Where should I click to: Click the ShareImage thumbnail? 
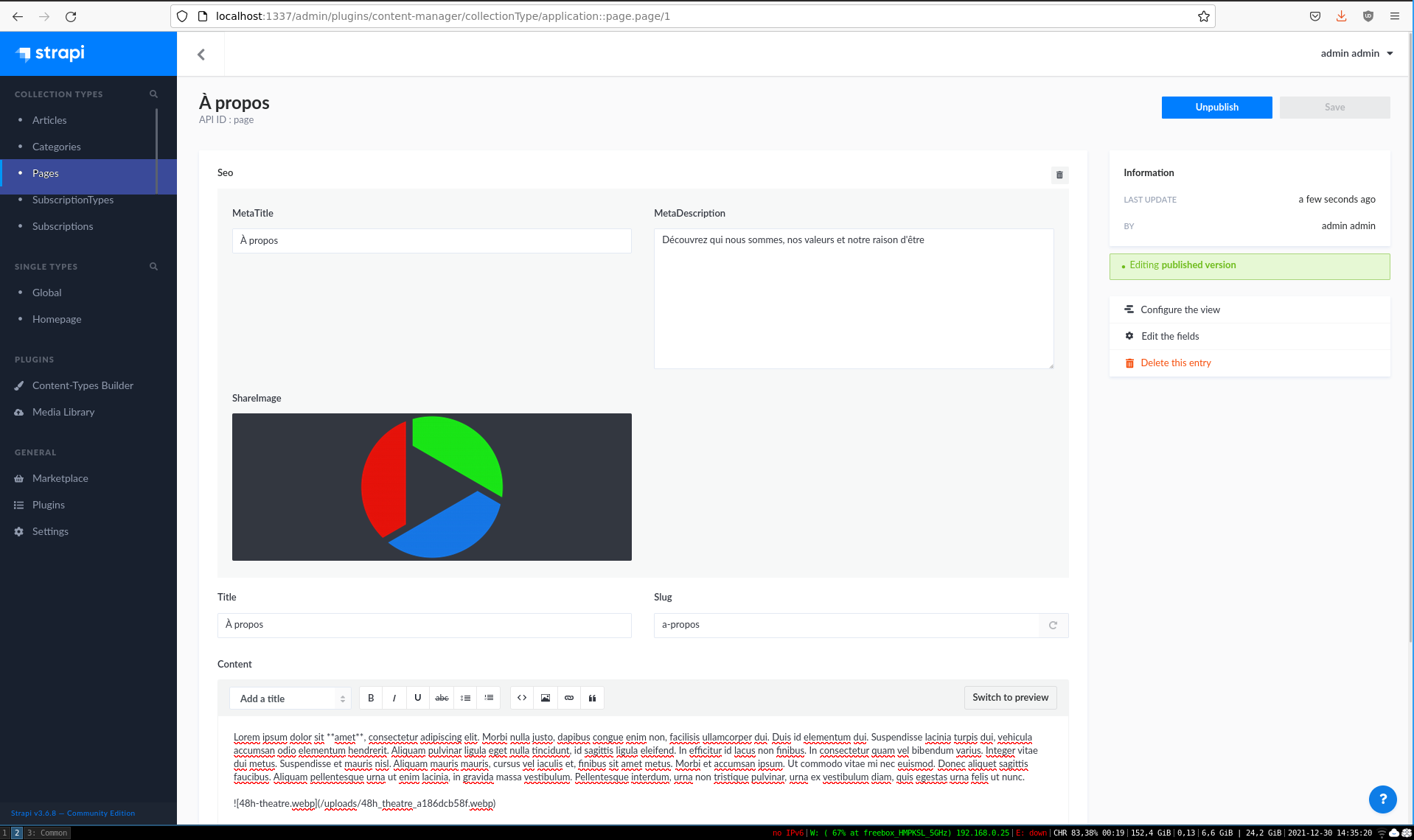(x=431, y=487)
